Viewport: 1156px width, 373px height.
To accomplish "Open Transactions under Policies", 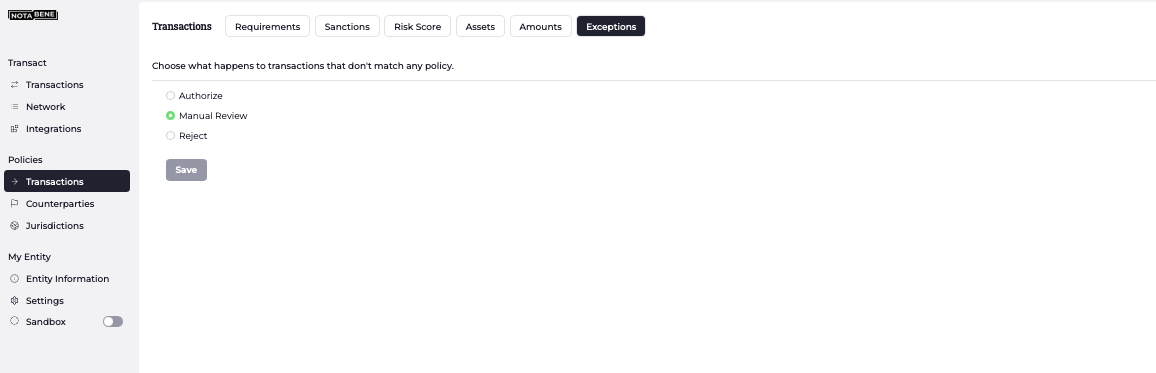I will click(x=67, y=181).
